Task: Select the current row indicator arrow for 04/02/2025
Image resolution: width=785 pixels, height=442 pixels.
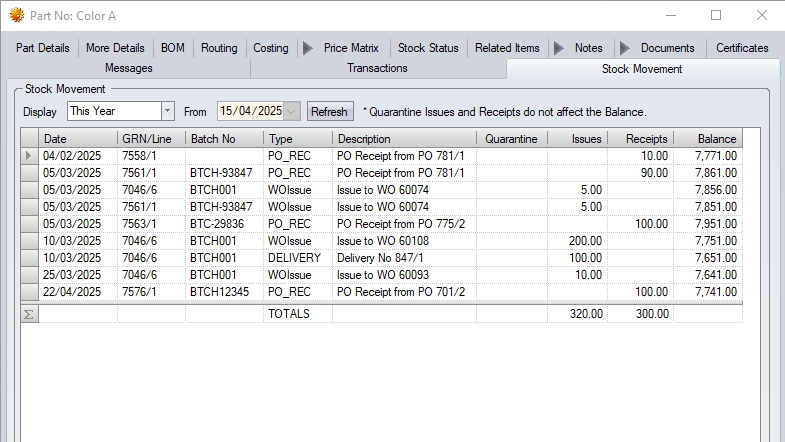Action: [x=29, y=156]
